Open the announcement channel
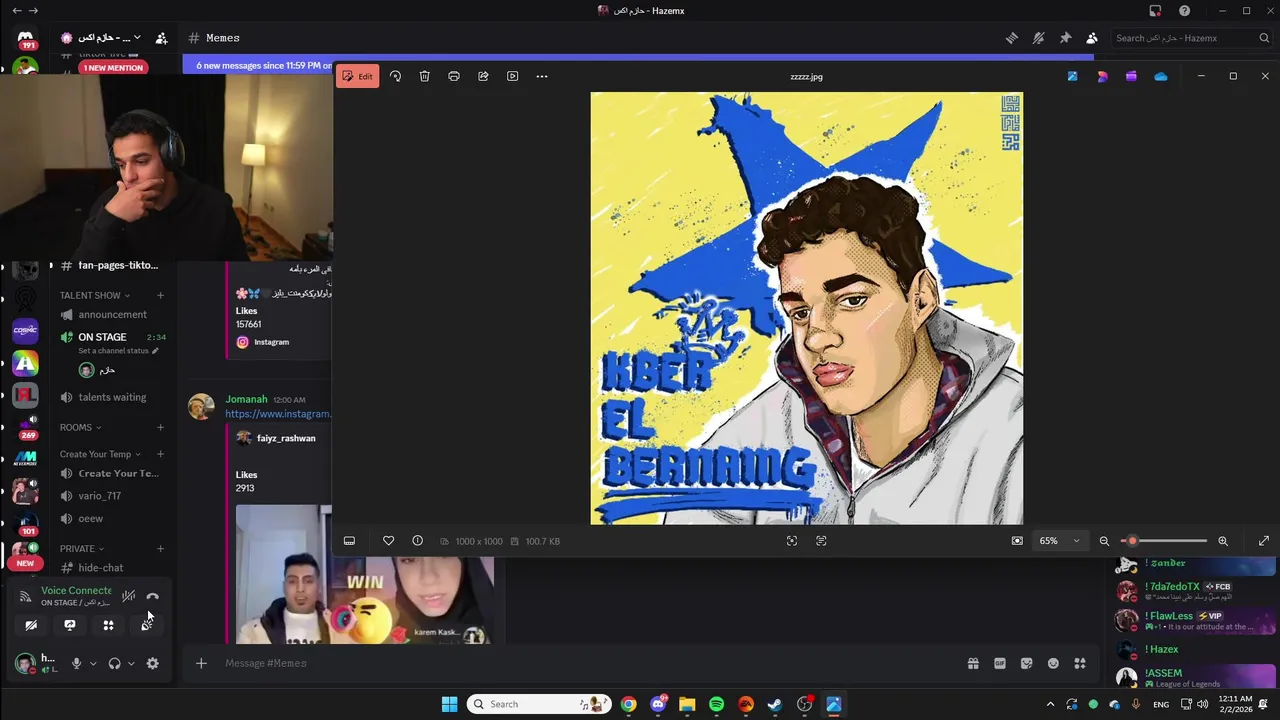Image resolution: width=1280 pixels, height=720 pixels. 112,314
